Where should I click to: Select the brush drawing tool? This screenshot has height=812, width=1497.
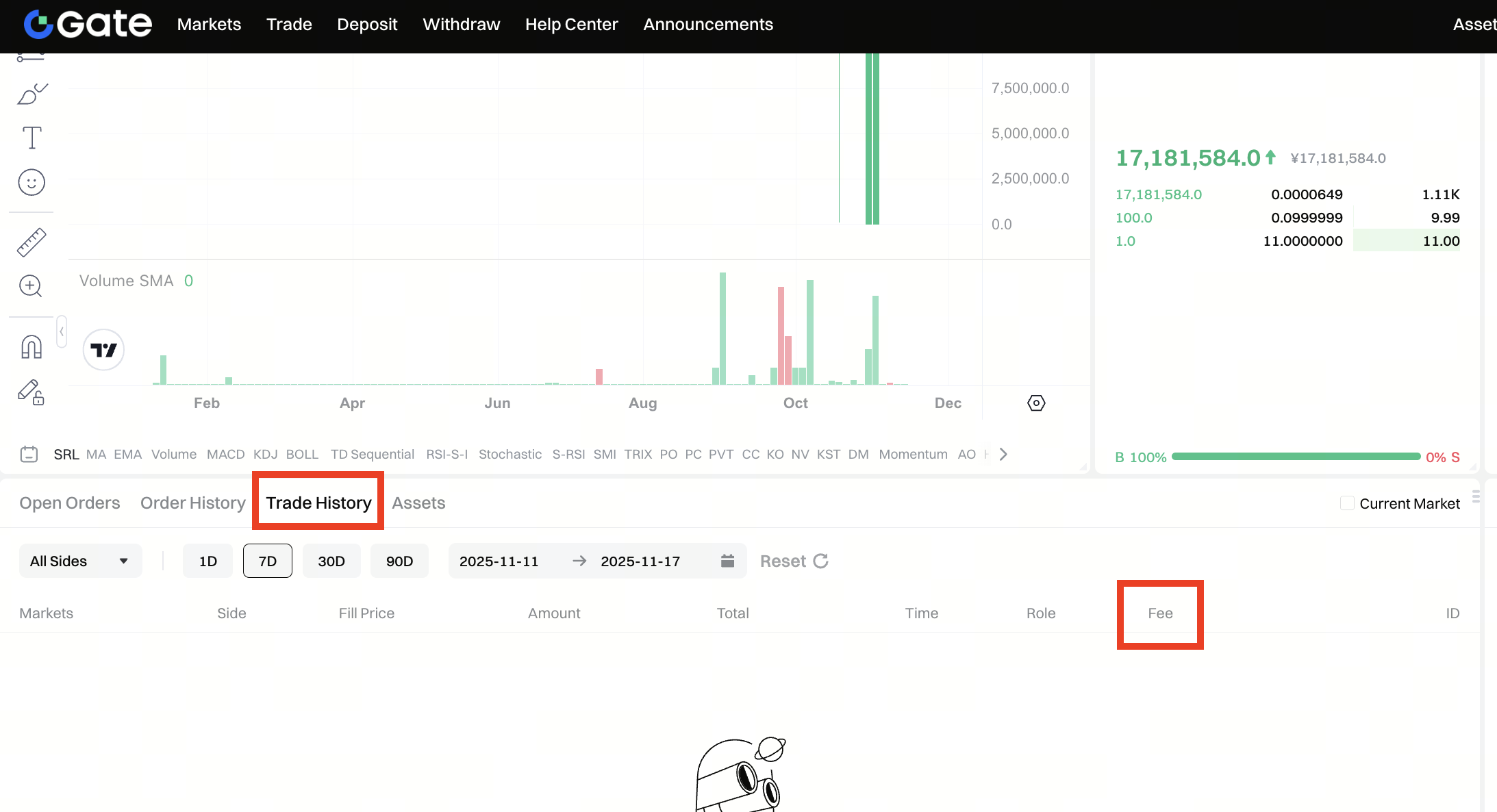point(32,94)
